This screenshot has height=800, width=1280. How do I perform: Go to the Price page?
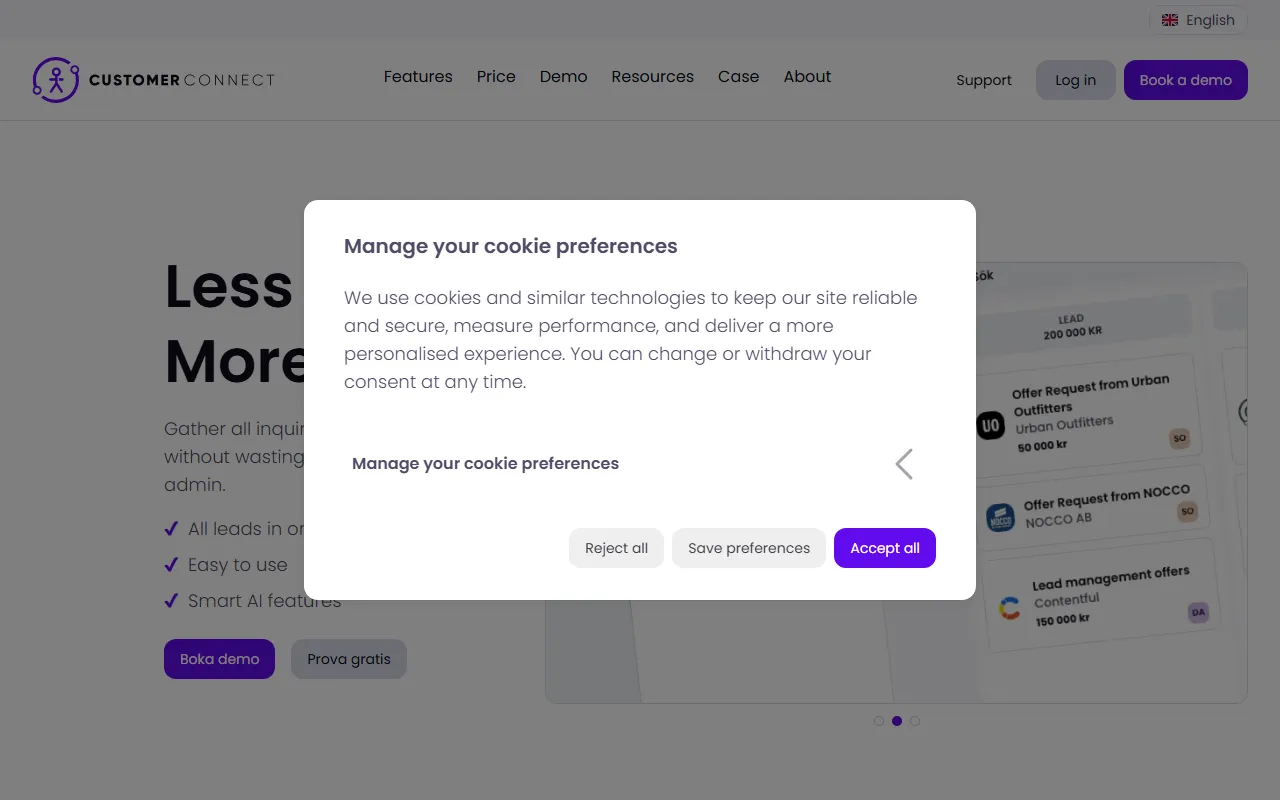[496, 77]
